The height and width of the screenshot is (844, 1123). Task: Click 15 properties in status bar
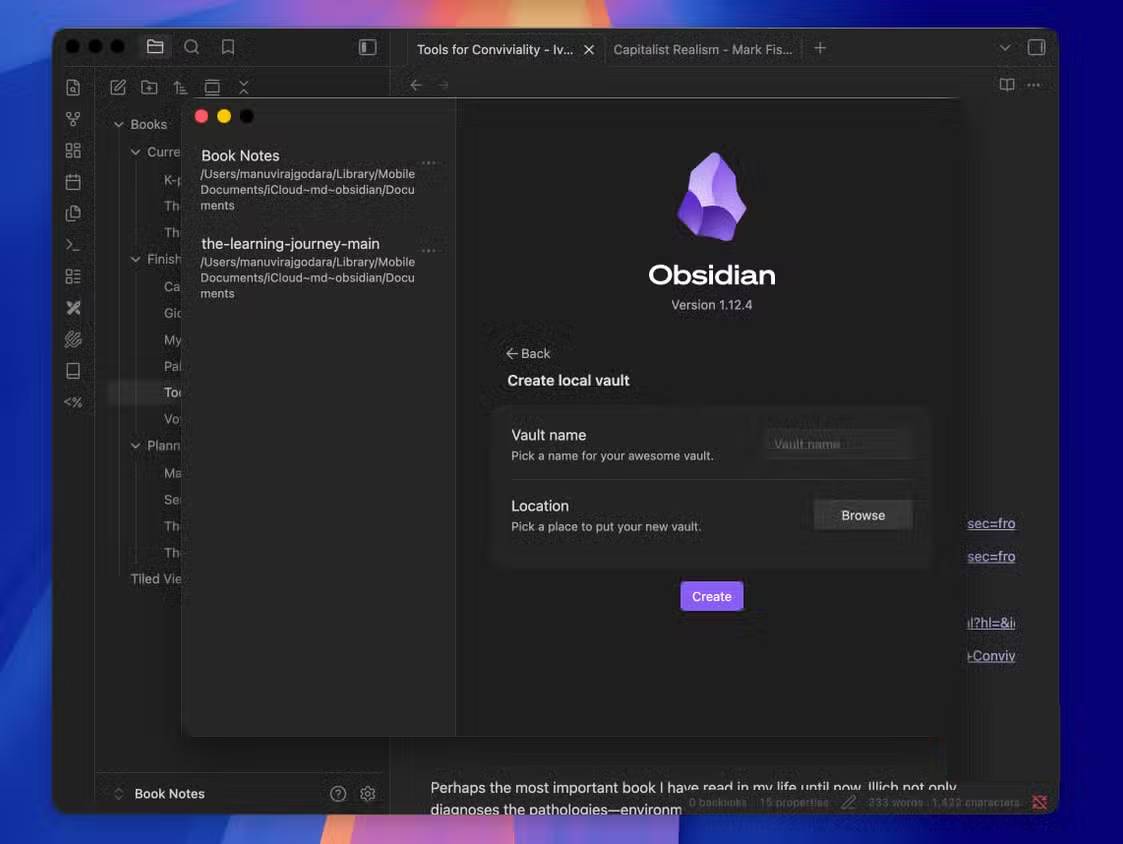(794, 802)
